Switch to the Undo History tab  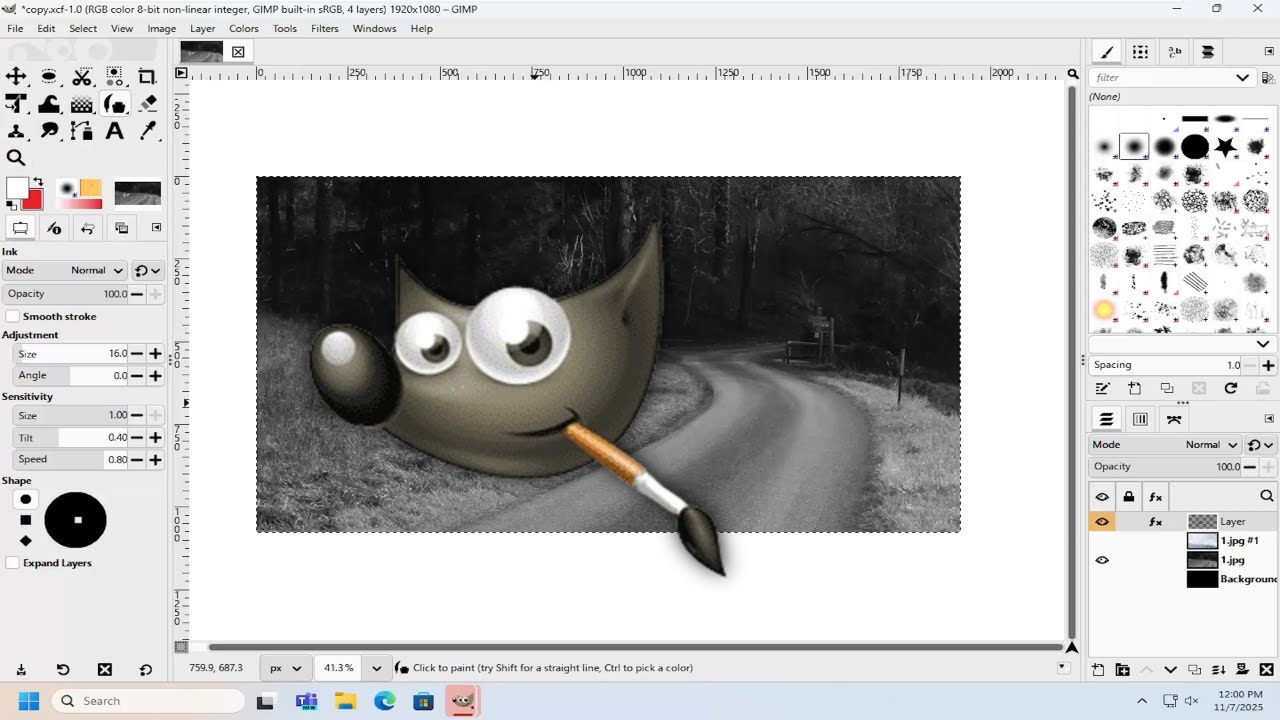point(87,228)
